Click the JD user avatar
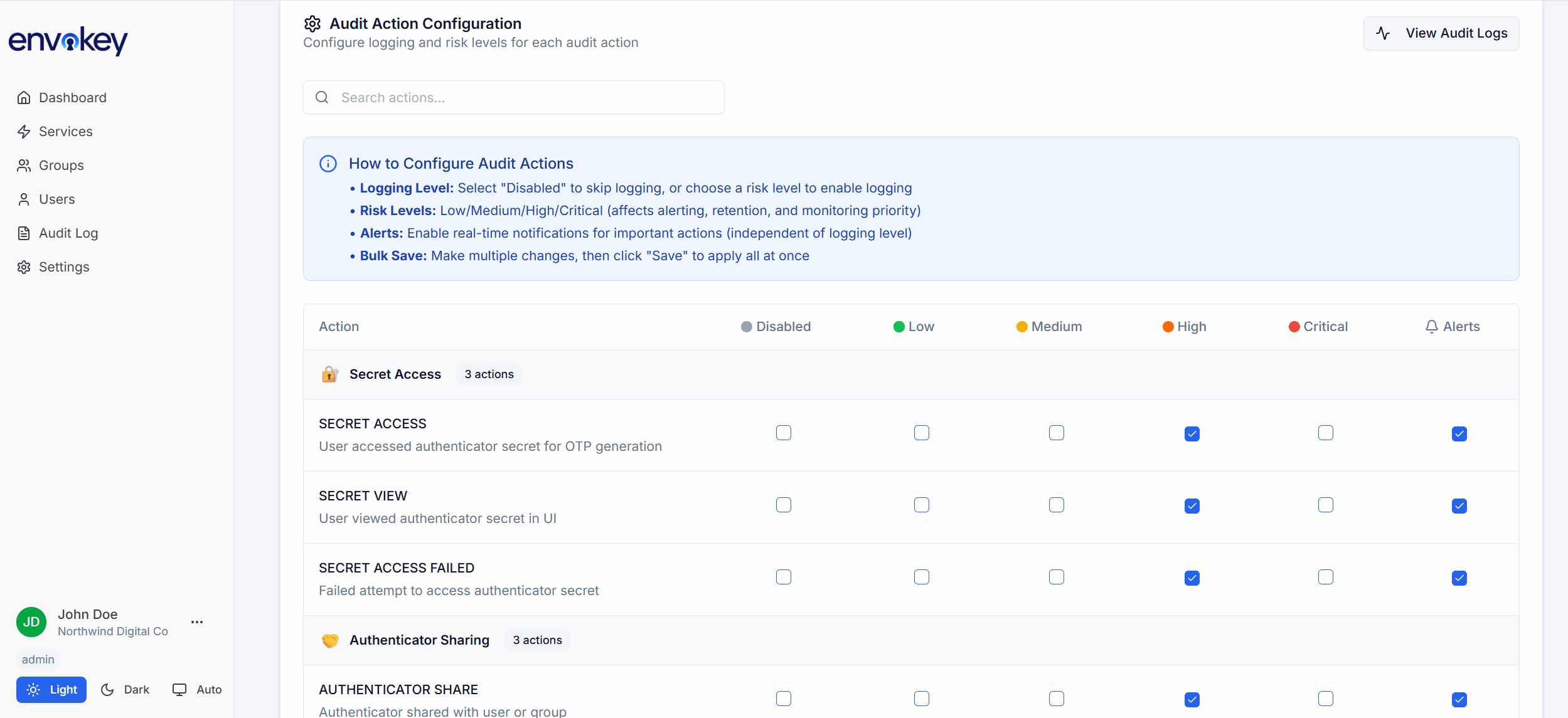The image size is (1568, 718). 31,622
